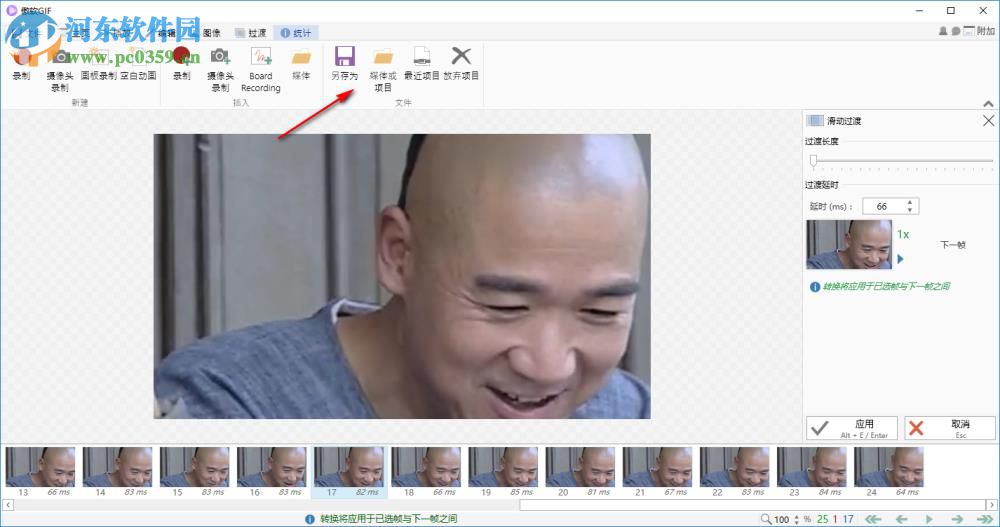Click the timeline scrollbar left arrow
Viewport: 1000px width, 527px height.
8,505
